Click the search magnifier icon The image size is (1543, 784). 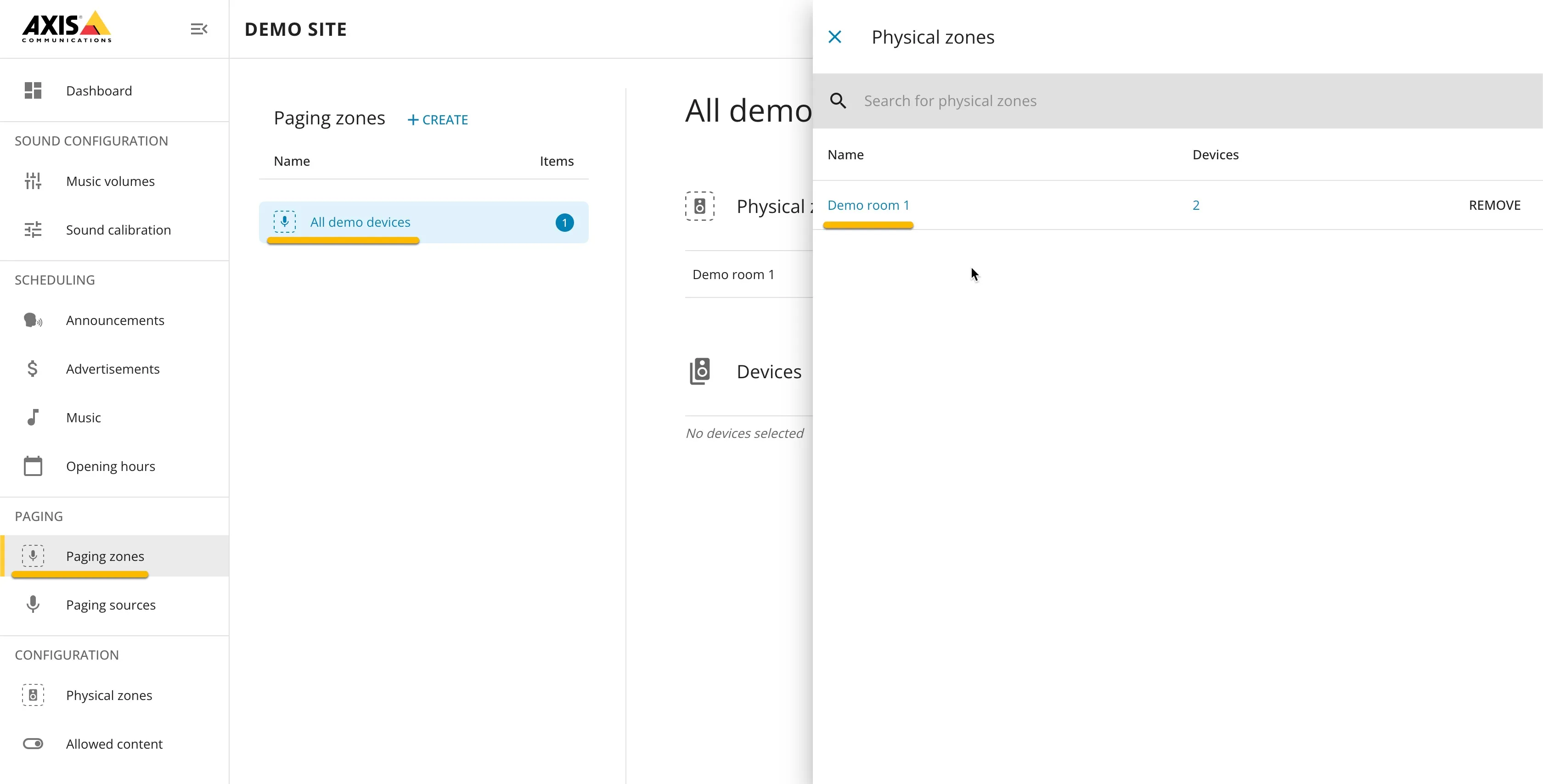838,101
